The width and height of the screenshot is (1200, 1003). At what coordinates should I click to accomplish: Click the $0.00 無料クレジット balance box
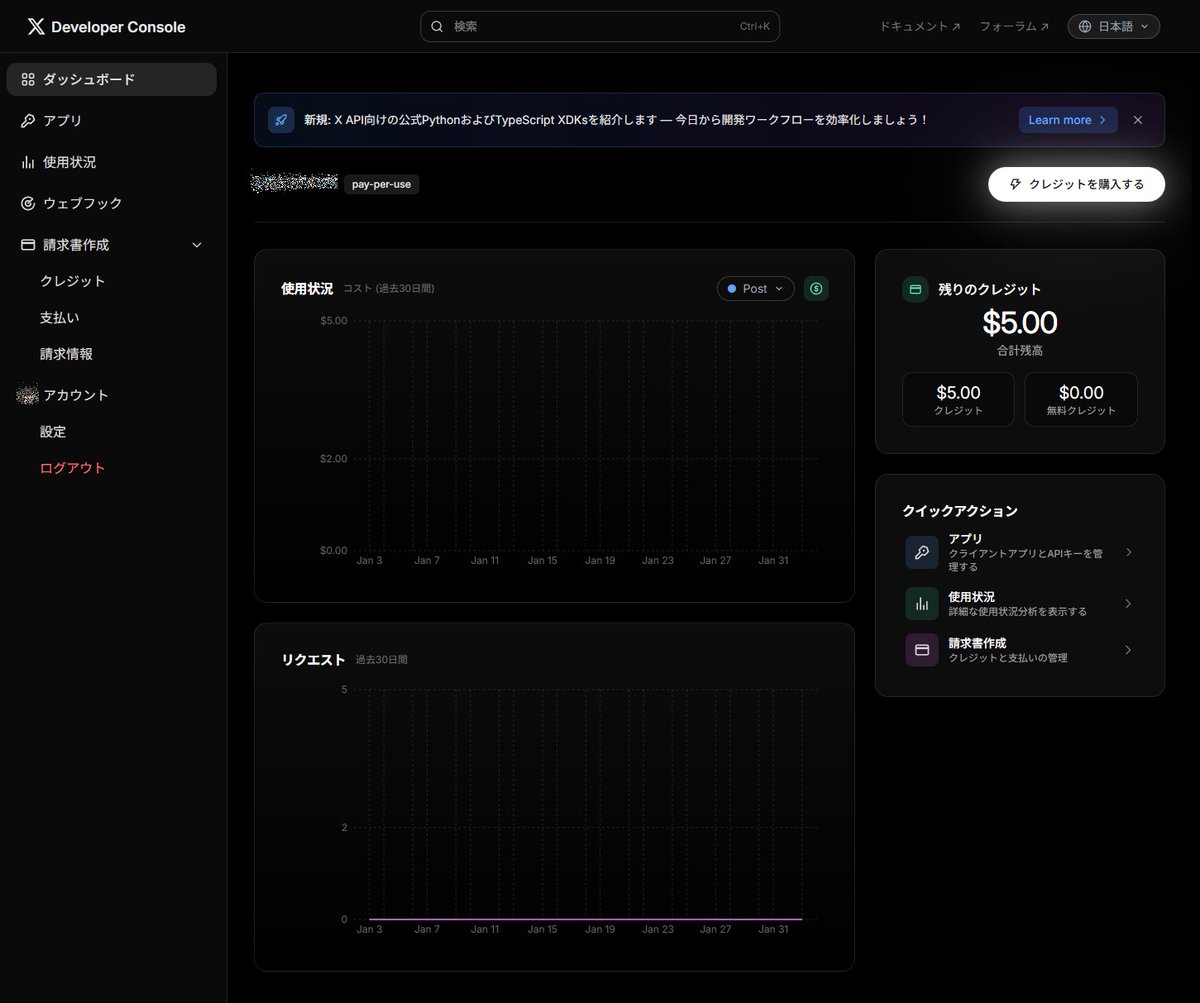click(x=1081, y=399)
